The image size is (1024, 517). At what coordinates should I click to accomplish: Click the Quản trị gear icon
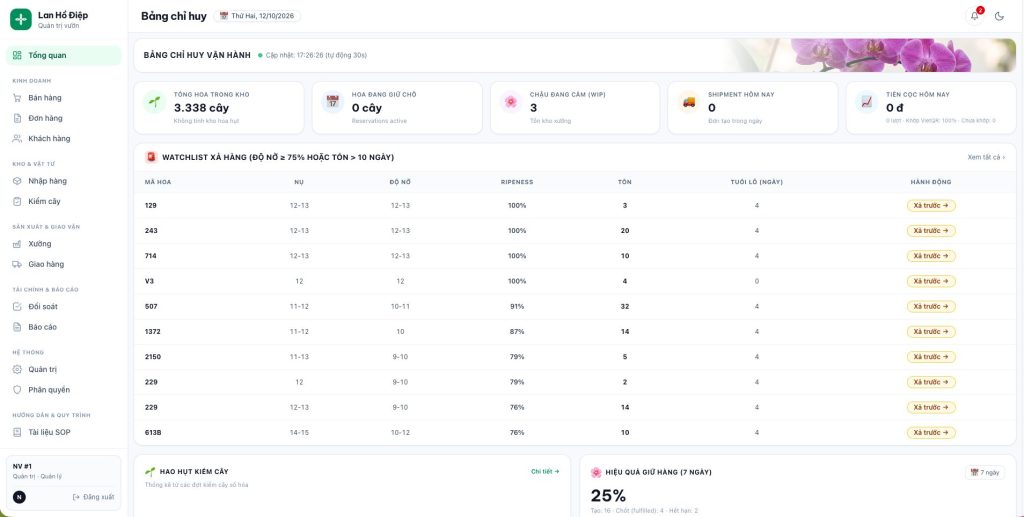17,369
